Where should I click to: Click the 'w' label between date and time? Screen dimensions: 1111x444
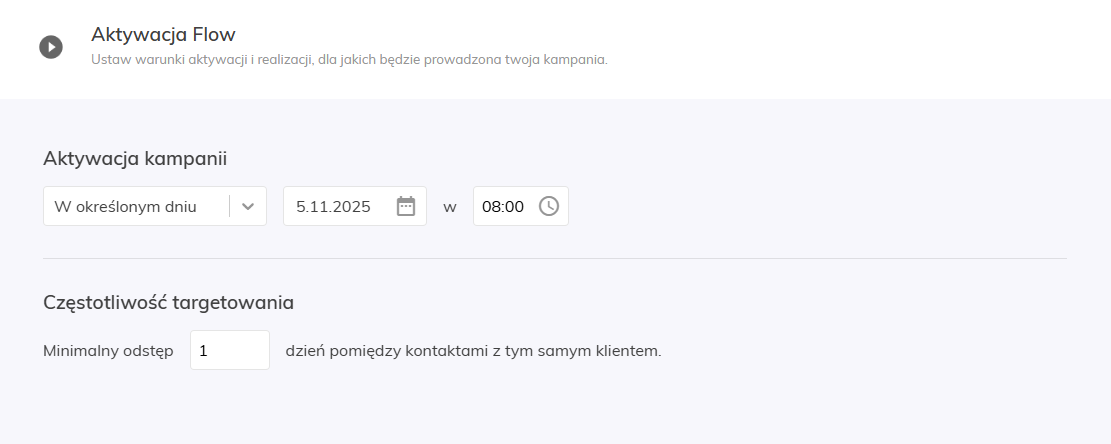tap(450, 207)
